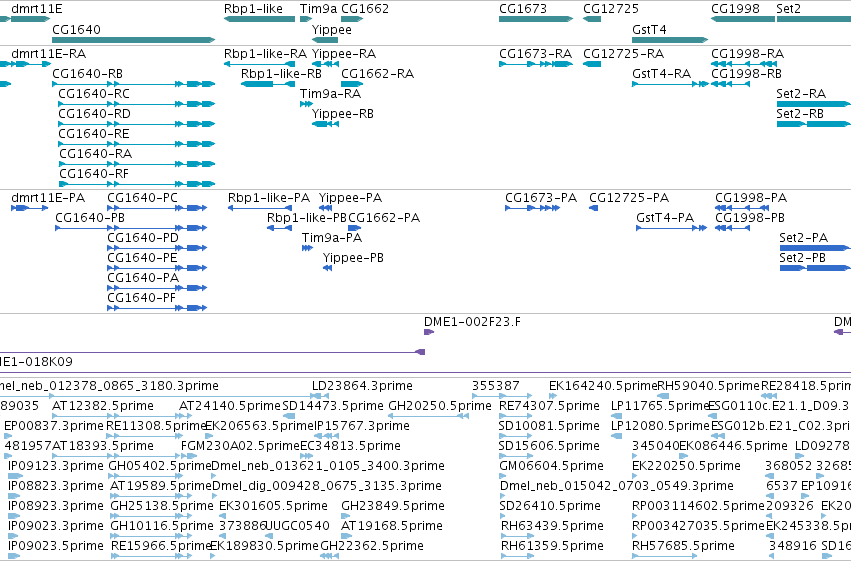The width and height of the screenshot is (851, 561).
Task: Click transcript CG1640-RC
Action: tap(94, 94)
